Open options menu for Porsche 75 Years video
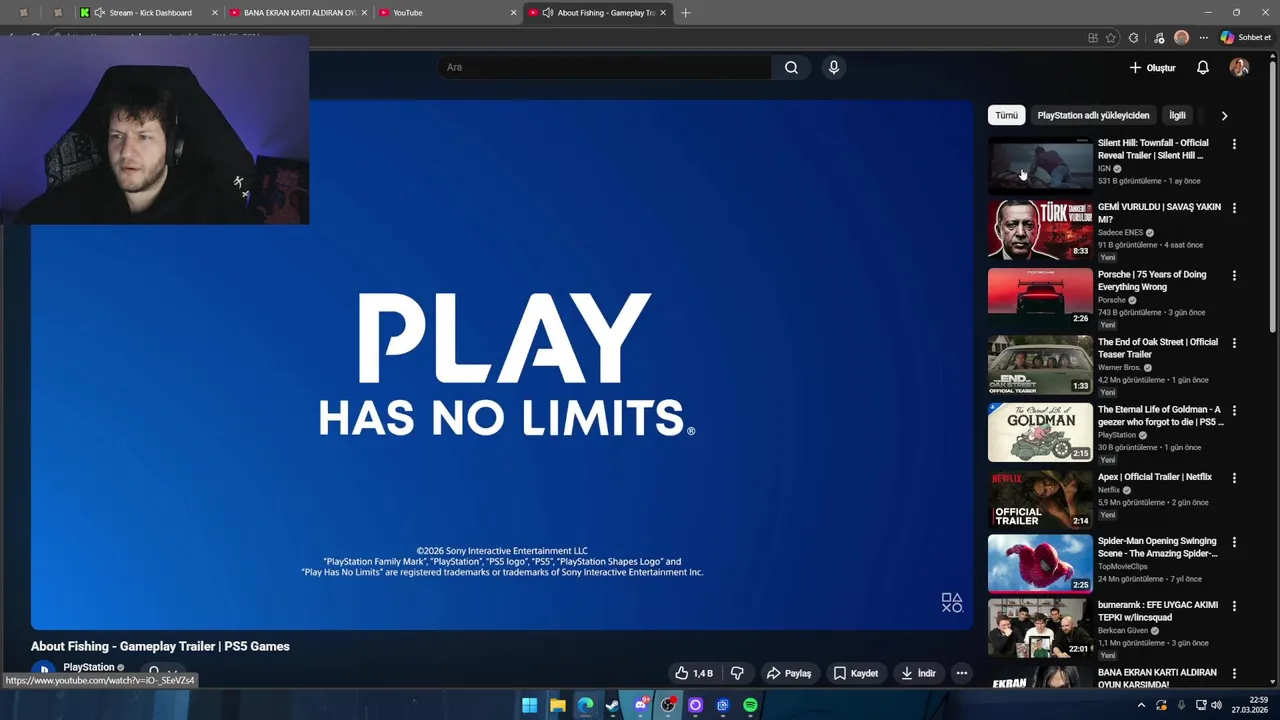 pyautogui.click(x=1234, y=275)
